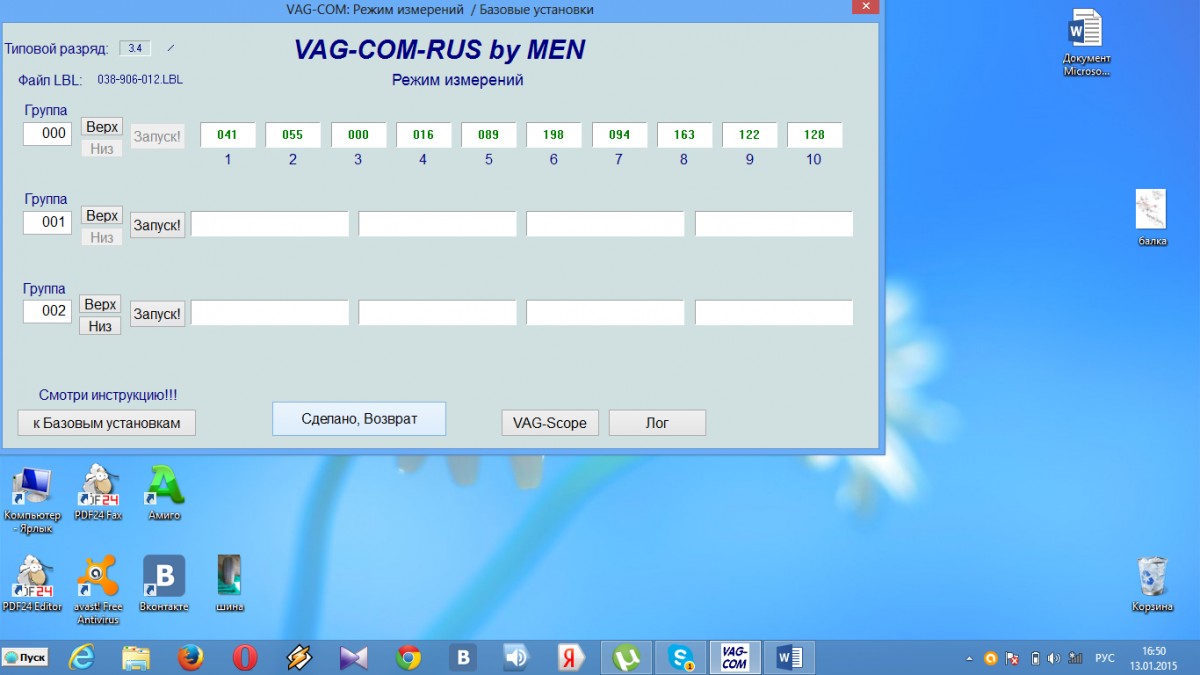The image size is (1200, 675).
Task: Switch input language РУС
Action: tap(1105, 658)
